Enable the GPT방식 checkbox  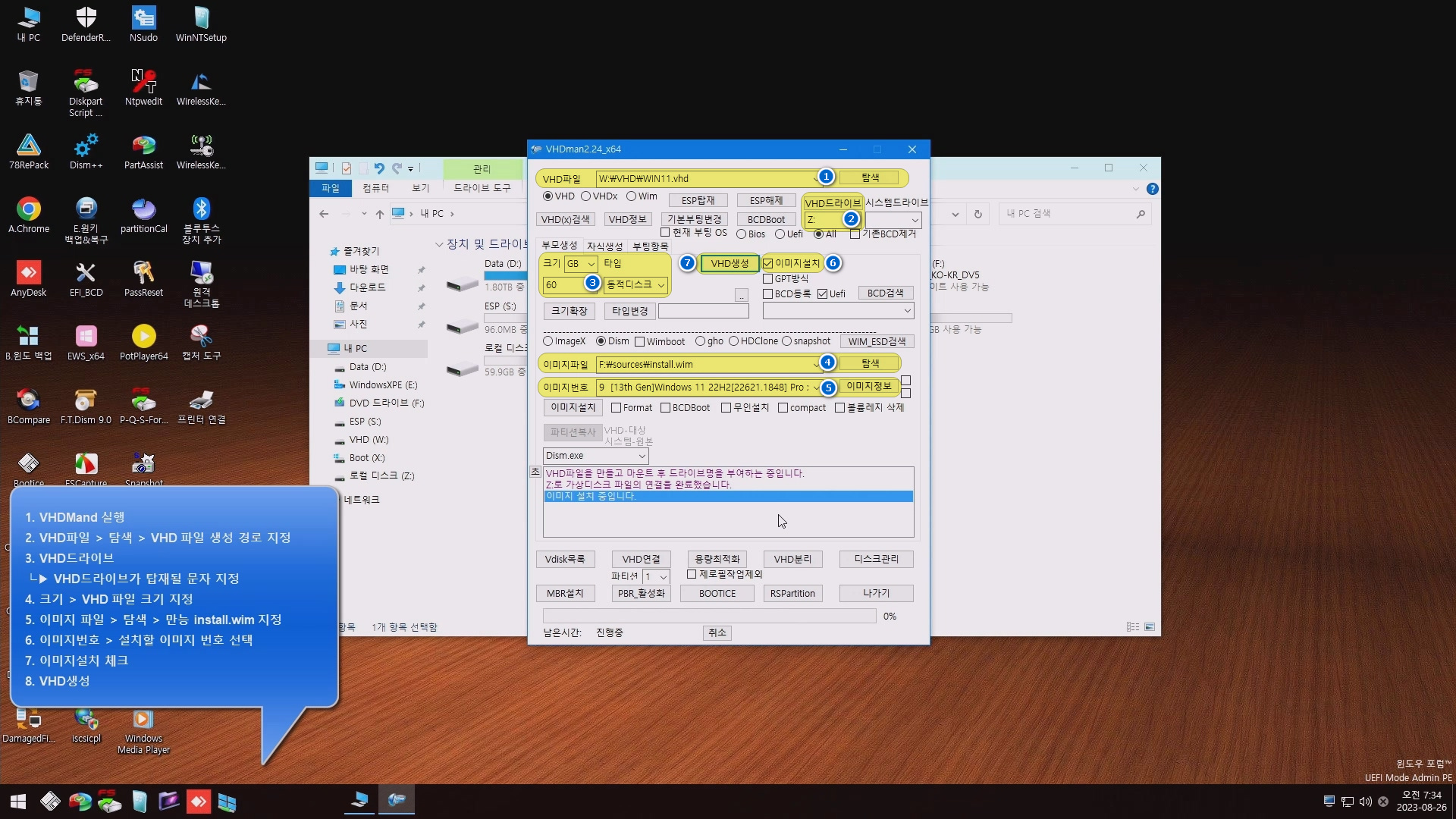pyautogui.click(x=768, y=279)
